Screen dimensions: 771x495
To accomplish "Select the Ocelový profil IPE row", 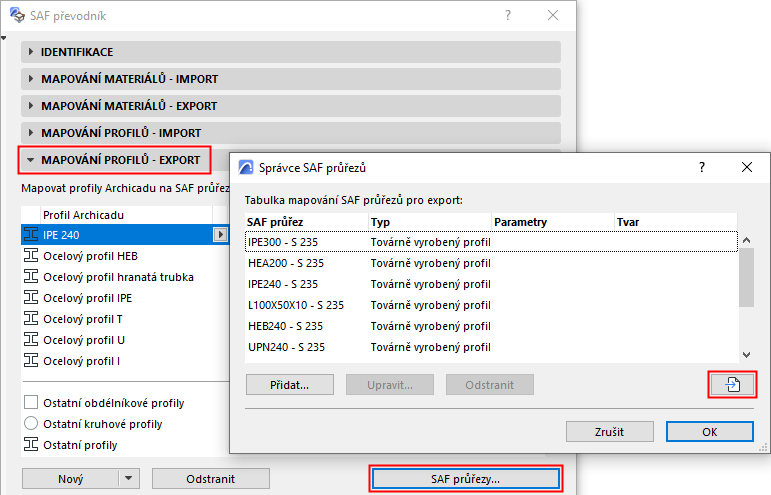I will coord(125,297).
